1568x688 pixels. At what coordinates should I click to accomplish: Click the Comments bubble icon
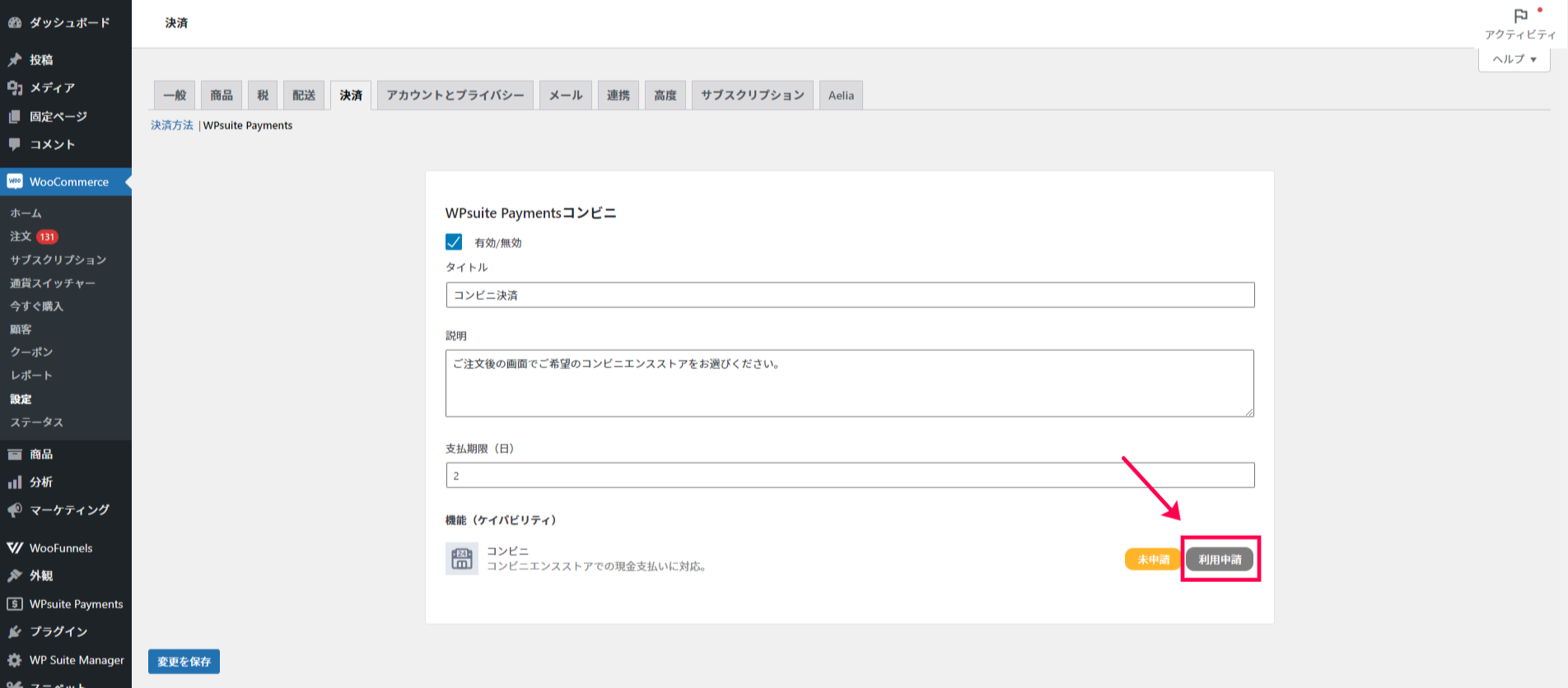[15, 144]
